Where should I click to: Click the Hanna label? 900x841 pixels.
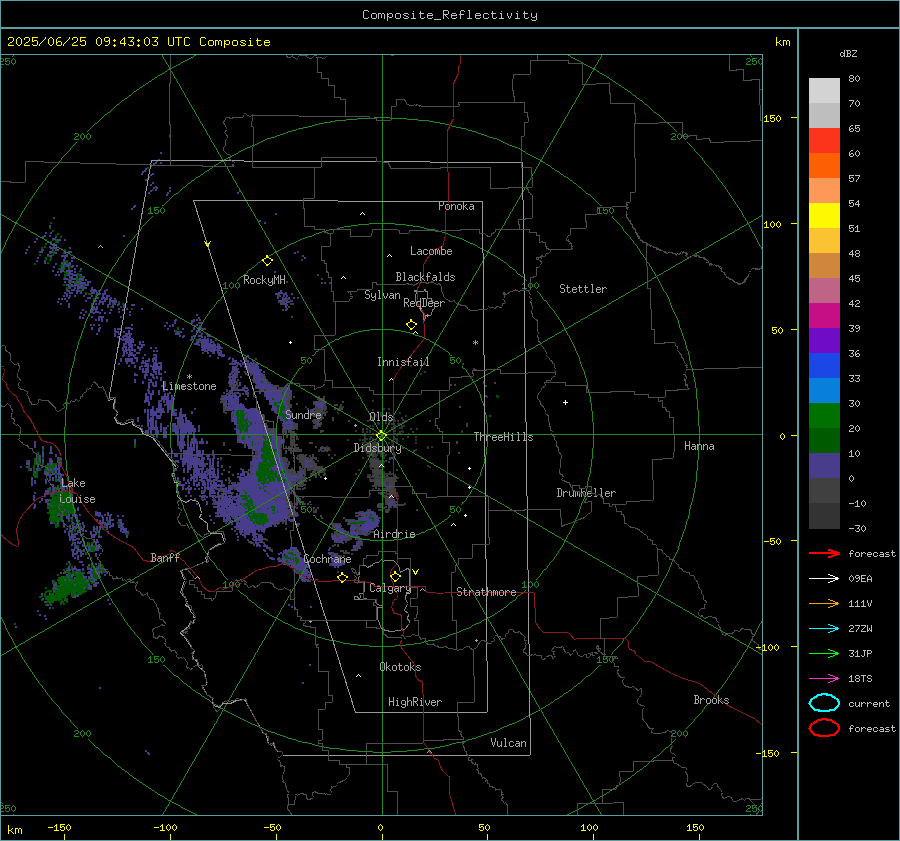699,446
